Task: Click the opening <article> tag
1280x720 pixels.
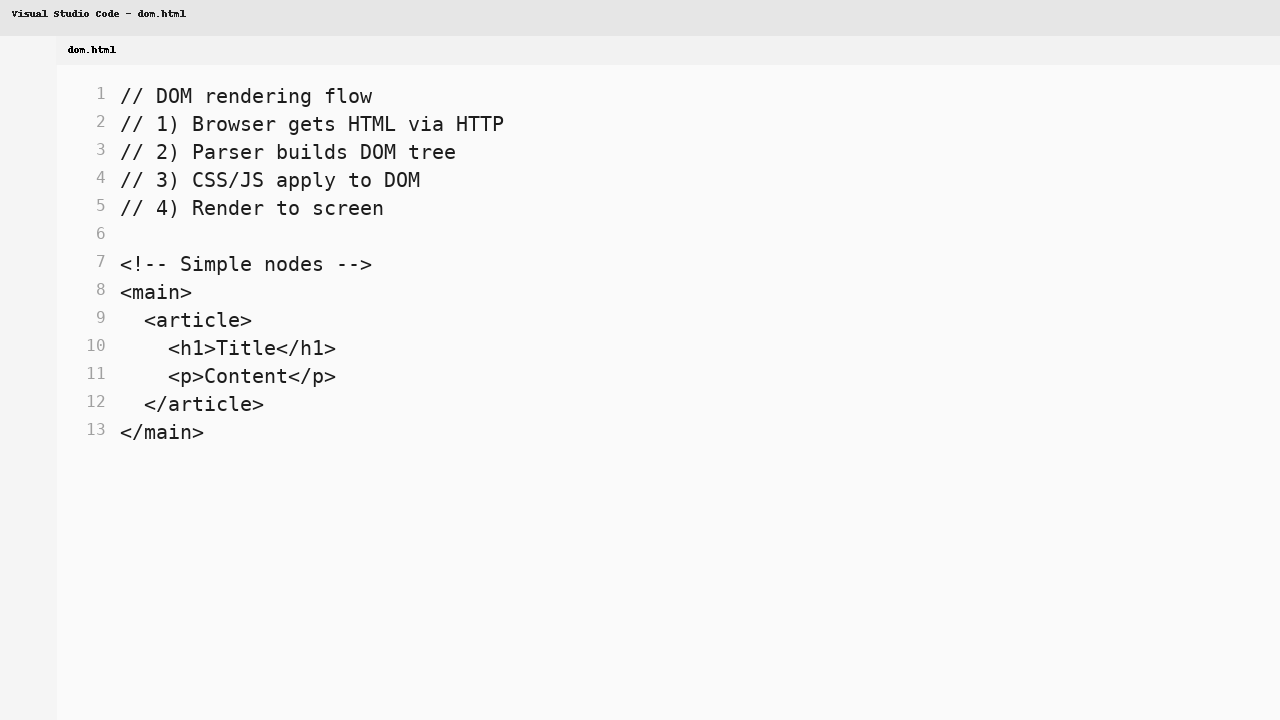Action: pos(197,320)
